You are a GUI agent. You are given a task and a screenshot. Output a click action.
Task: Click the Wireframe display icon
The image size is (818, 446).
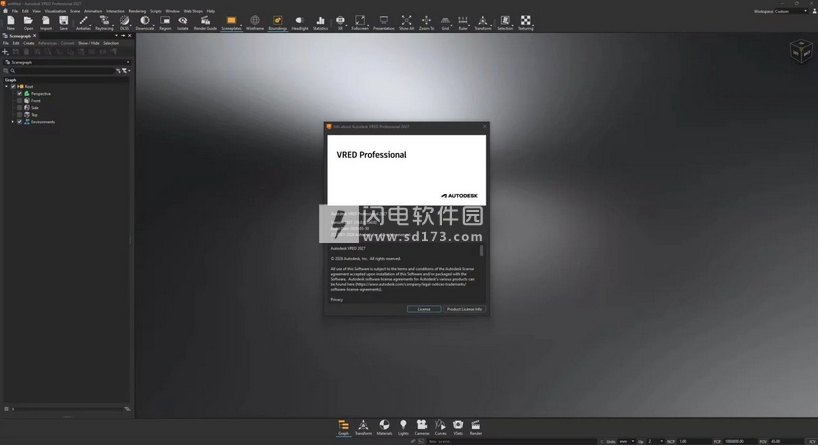pos(255,21)
